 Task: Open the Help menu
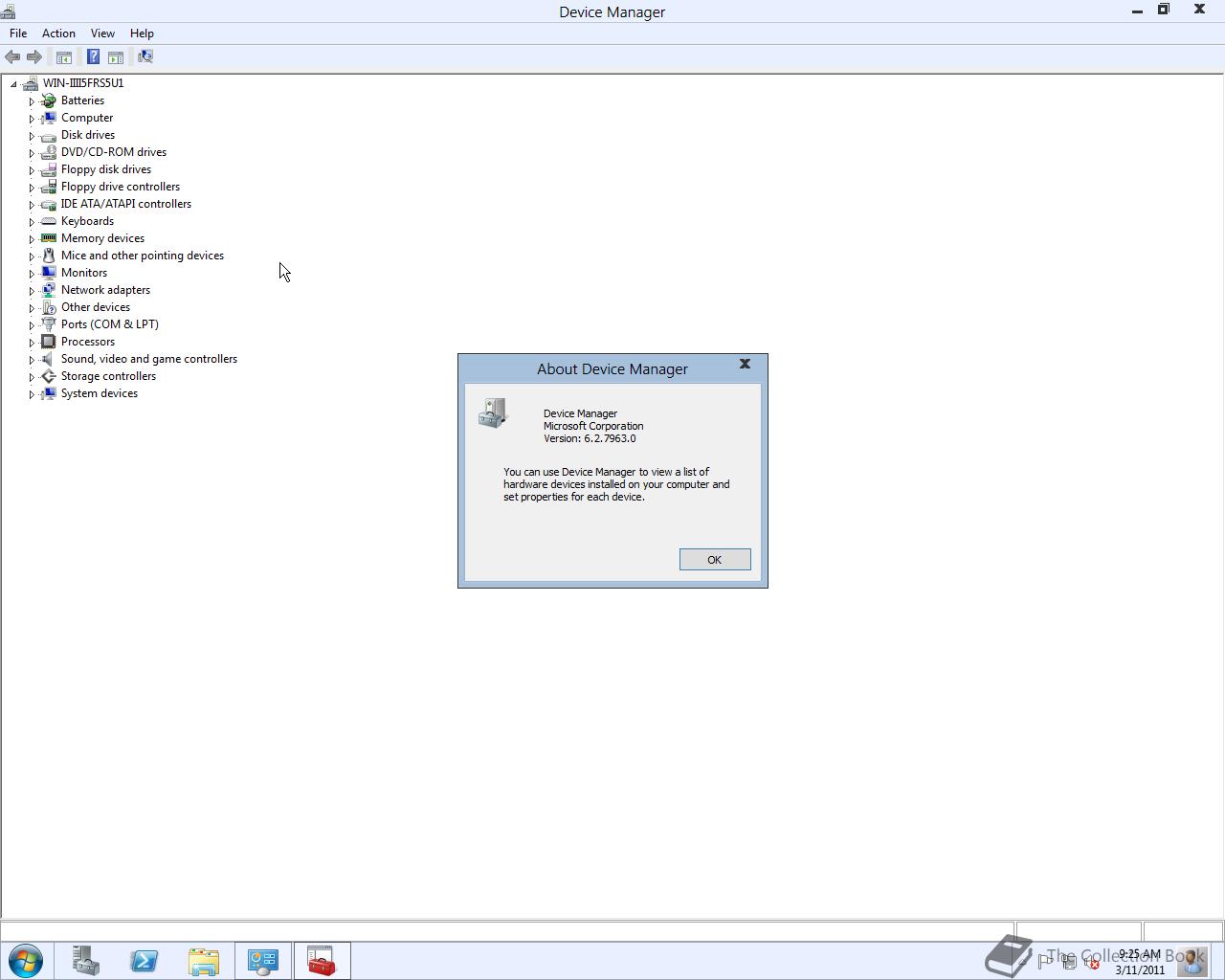[142, 33]
